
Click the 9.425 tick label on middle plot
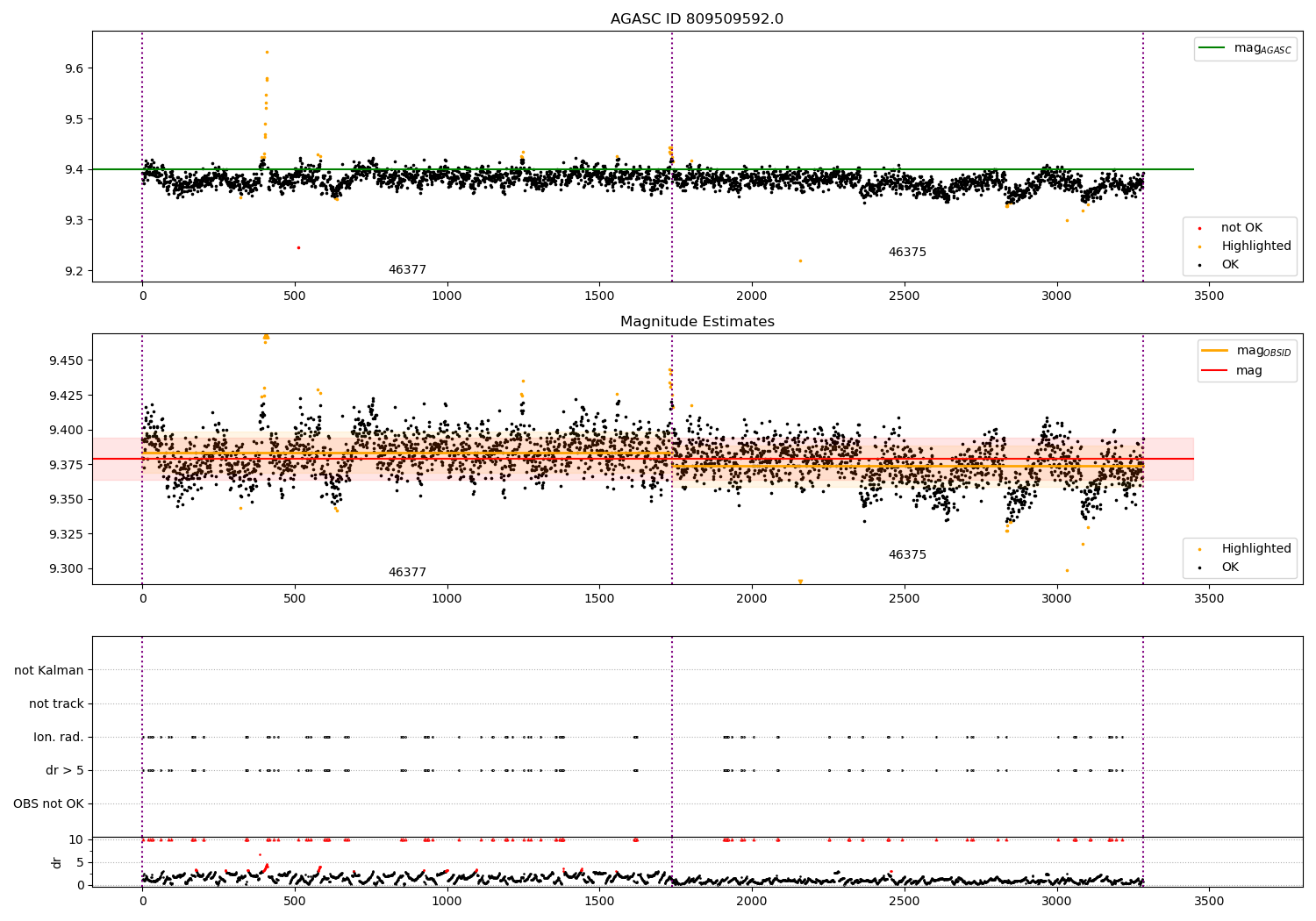pos(65,396)
